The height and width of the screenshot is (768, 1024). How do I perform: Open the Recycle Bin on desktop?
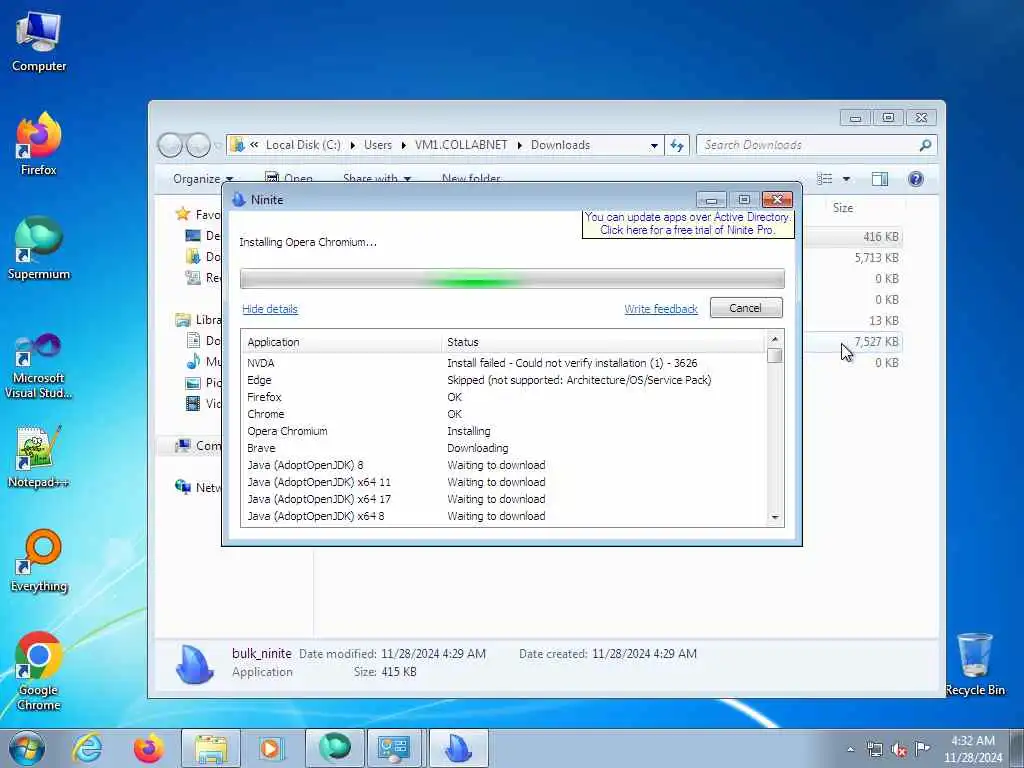(975, 665)
